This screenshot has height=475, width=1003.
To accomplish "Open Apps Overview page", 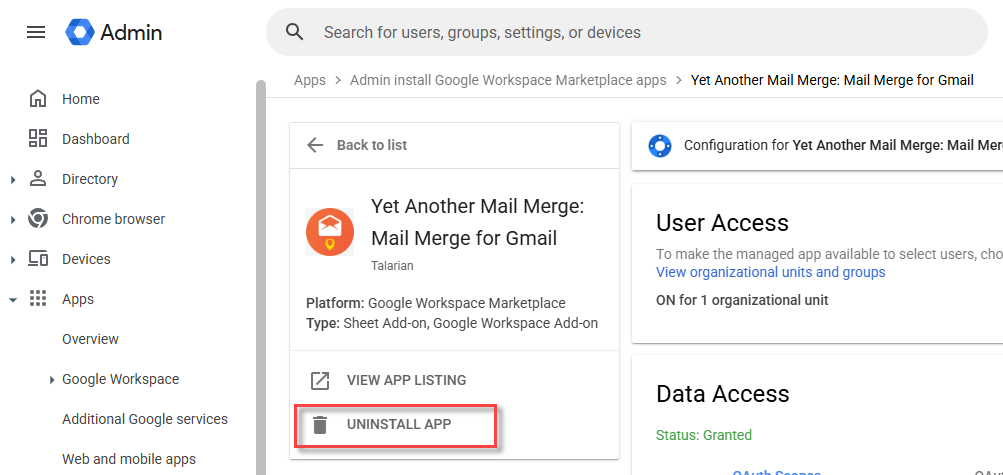I will click(90, 339).
